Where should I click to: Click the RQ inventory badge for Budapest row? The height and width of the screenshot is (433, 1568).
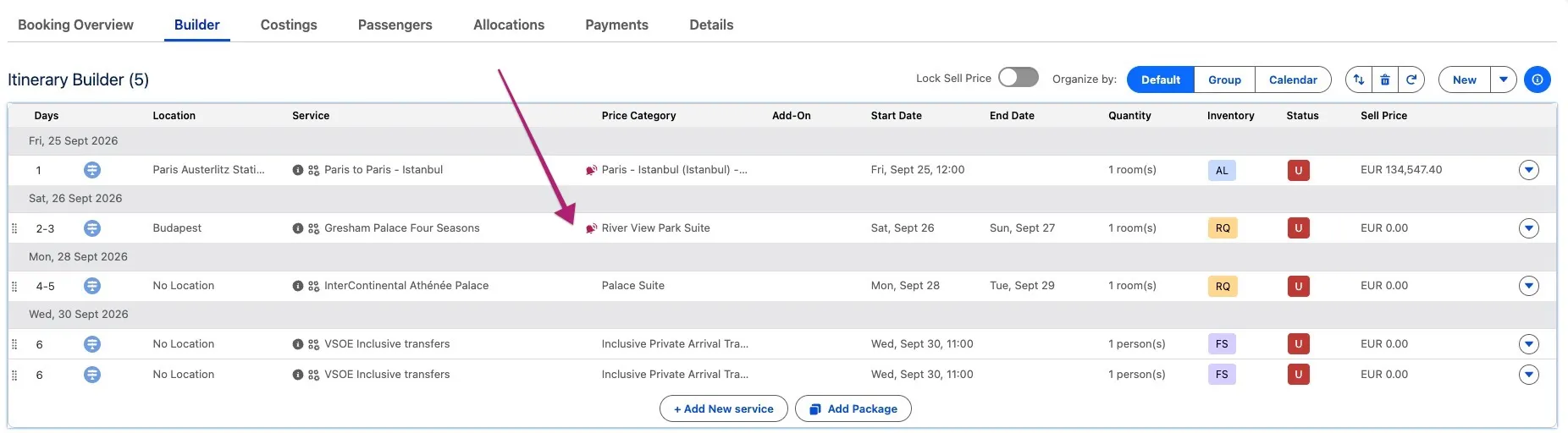[x=1223, y=228]
